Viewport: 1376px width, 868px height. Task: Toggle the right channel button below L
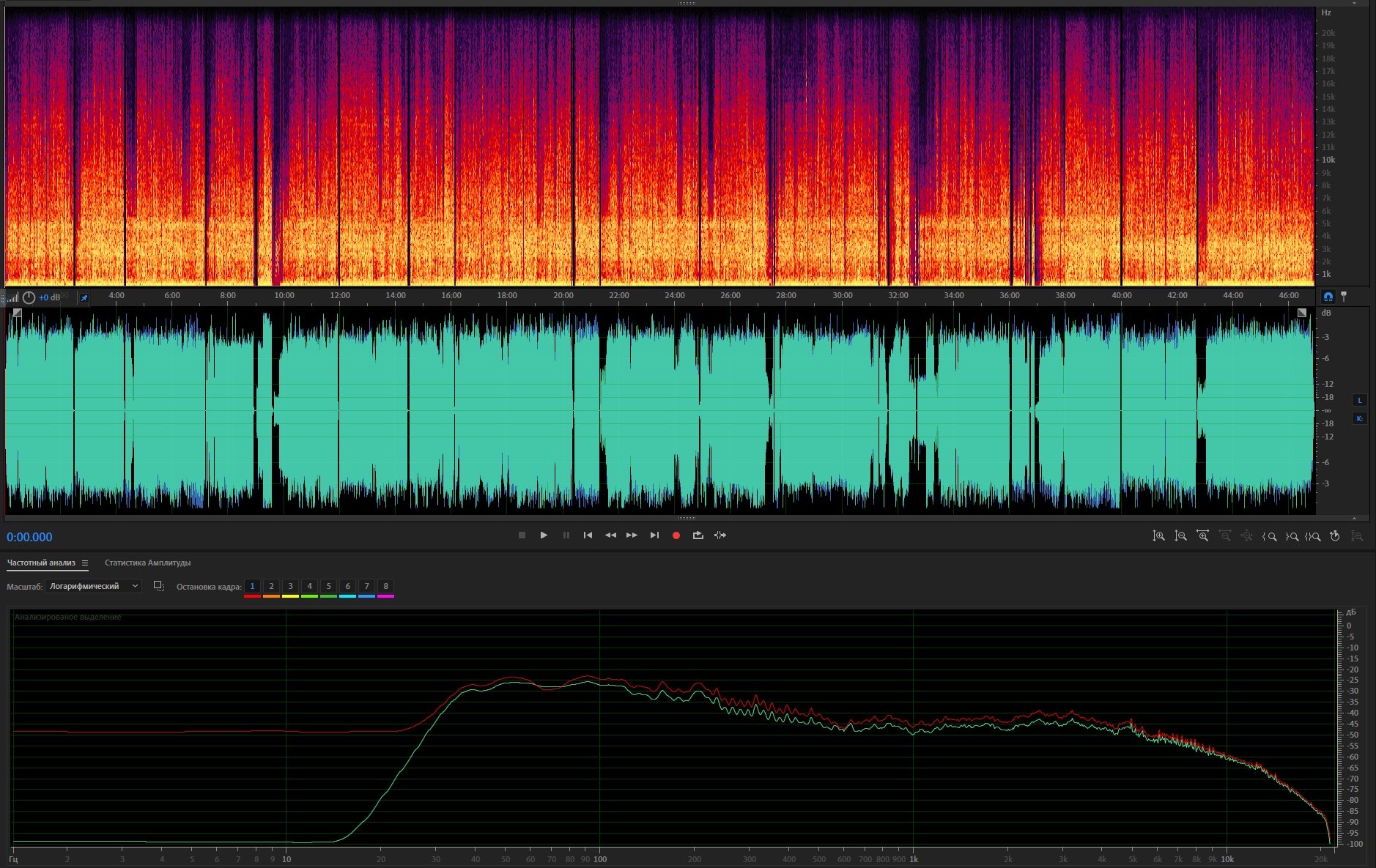(x=1360, y=419)
